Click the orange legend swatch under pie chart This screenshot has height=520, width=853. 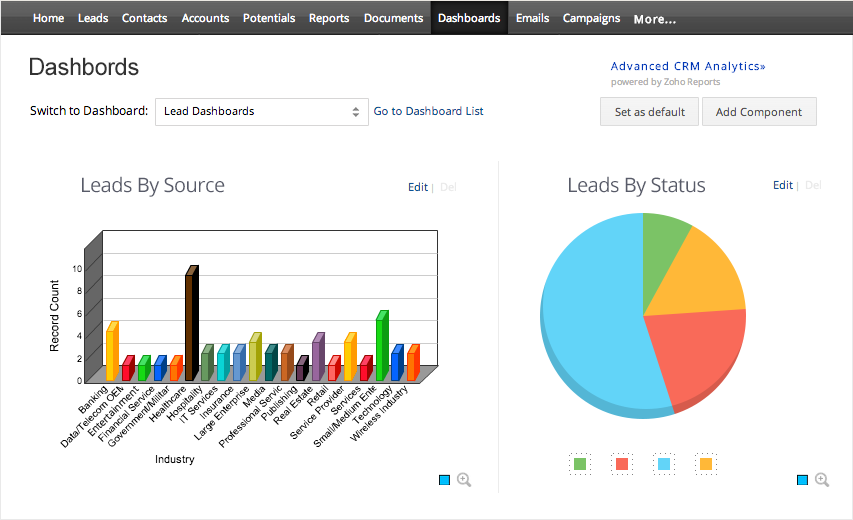706,464
